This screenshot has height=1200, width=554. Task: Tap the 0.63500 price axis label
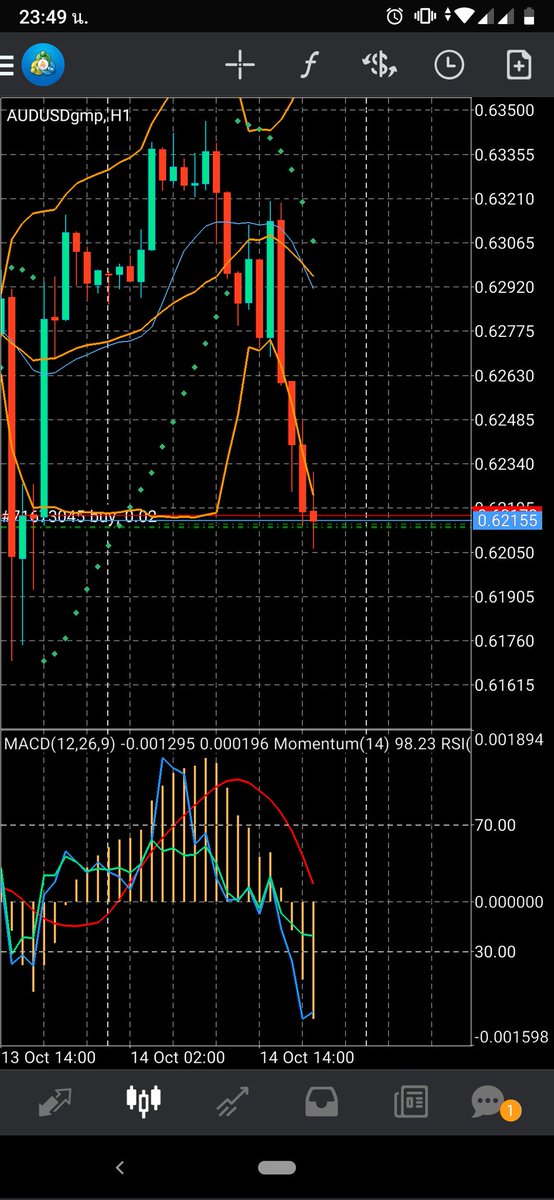pos(504,110)
